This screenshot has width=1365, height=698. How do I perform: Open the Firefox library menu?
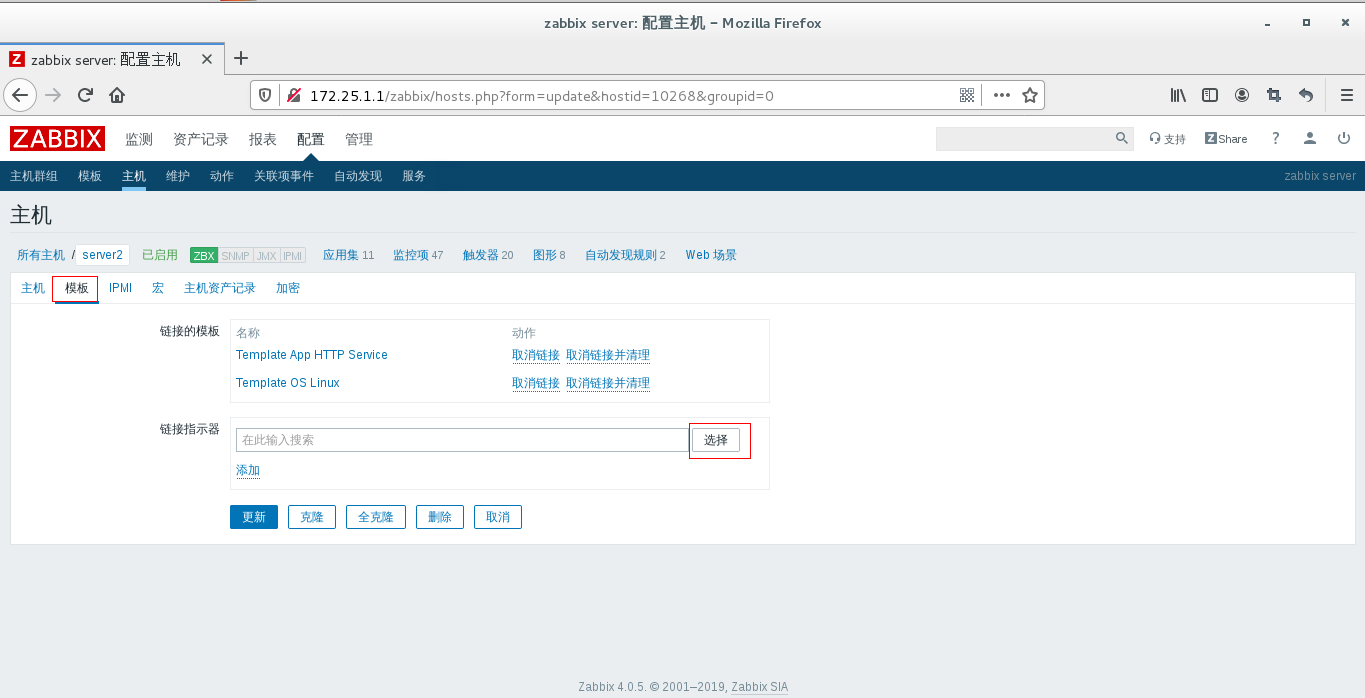coord(1178,95)
